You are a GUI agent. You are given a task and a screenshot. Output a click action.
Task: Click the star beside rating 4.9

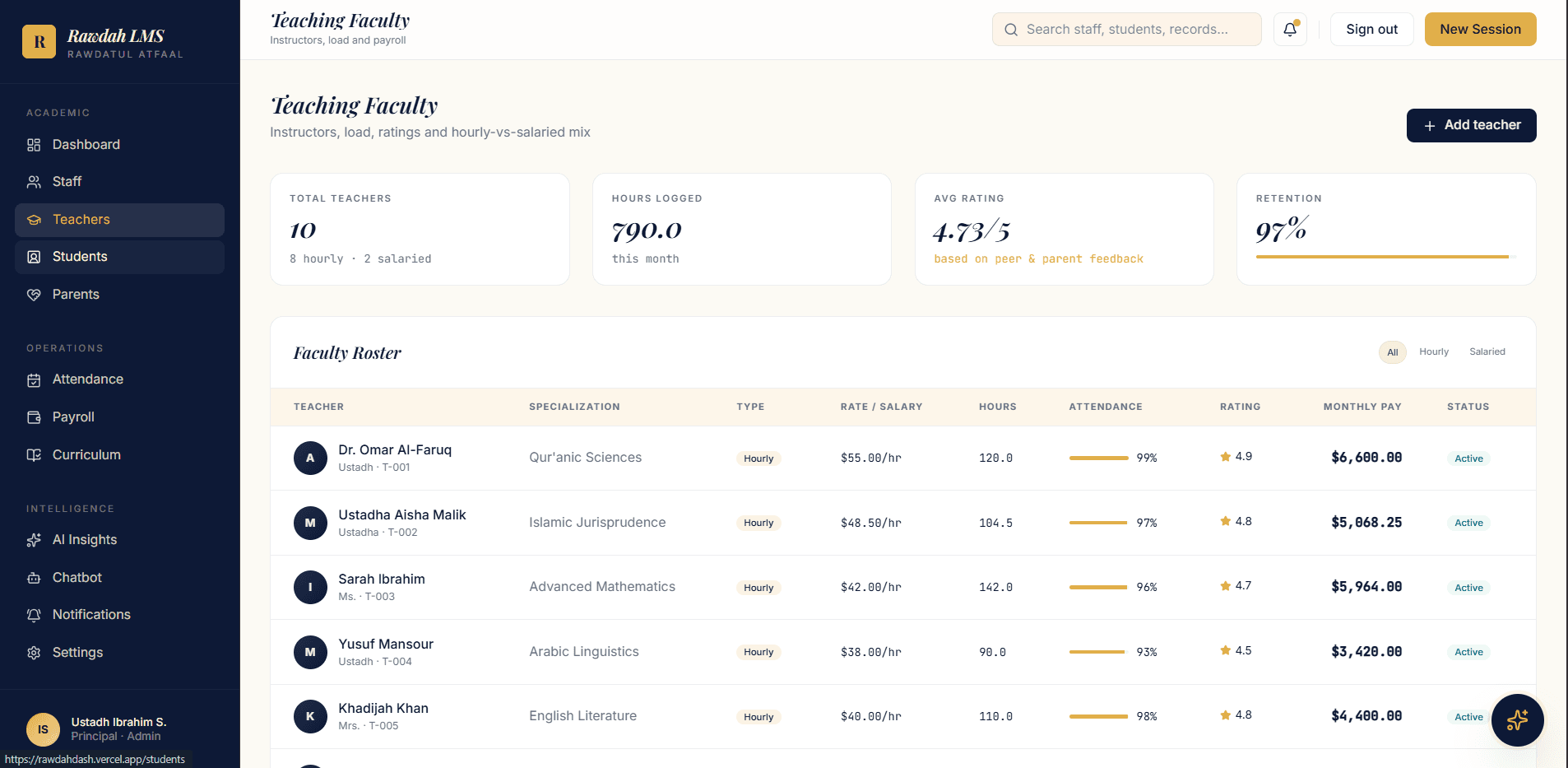click(x=1226, y=456)
